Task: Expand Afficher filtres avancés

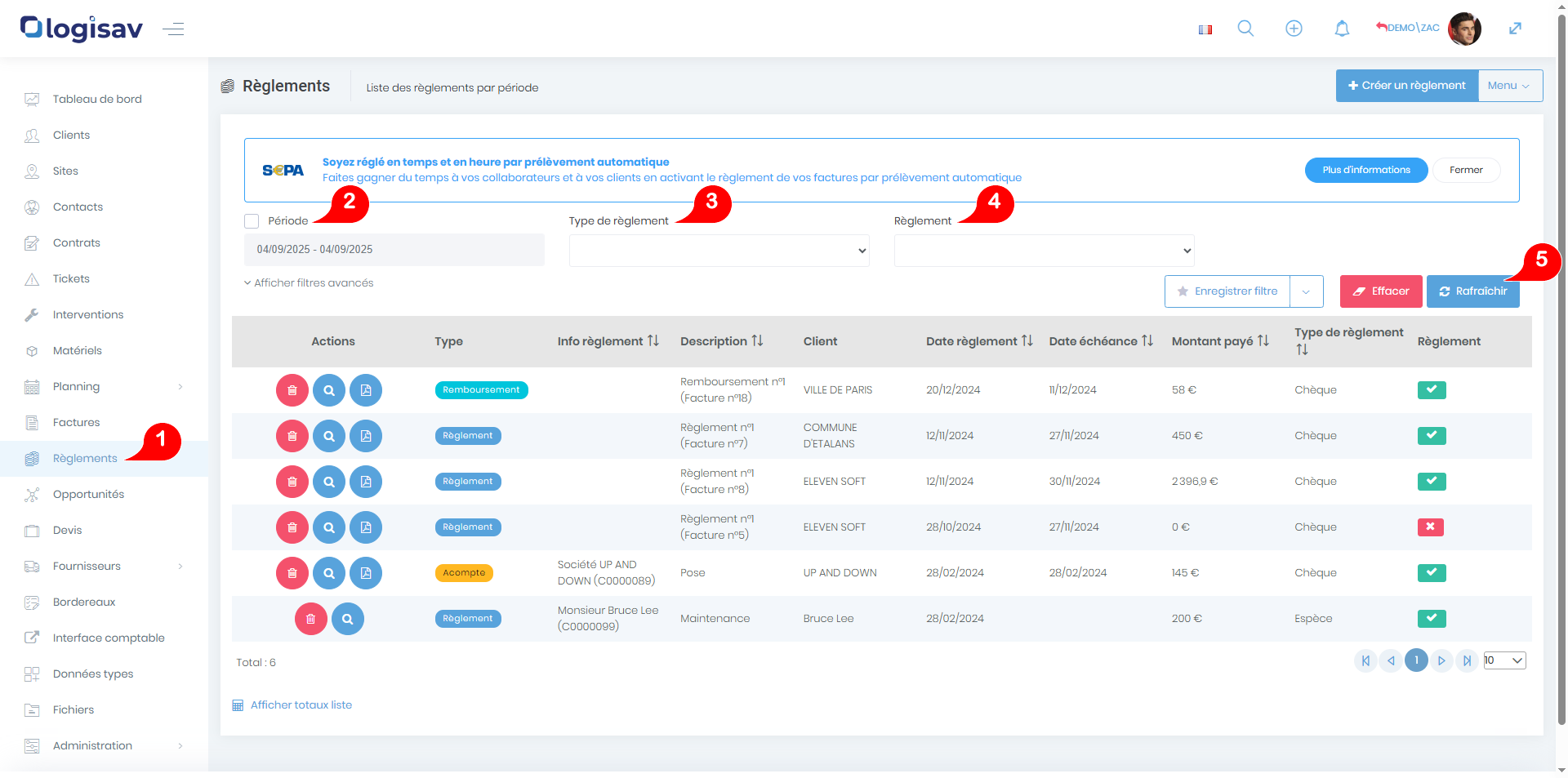Action: [x=309, y=283]
